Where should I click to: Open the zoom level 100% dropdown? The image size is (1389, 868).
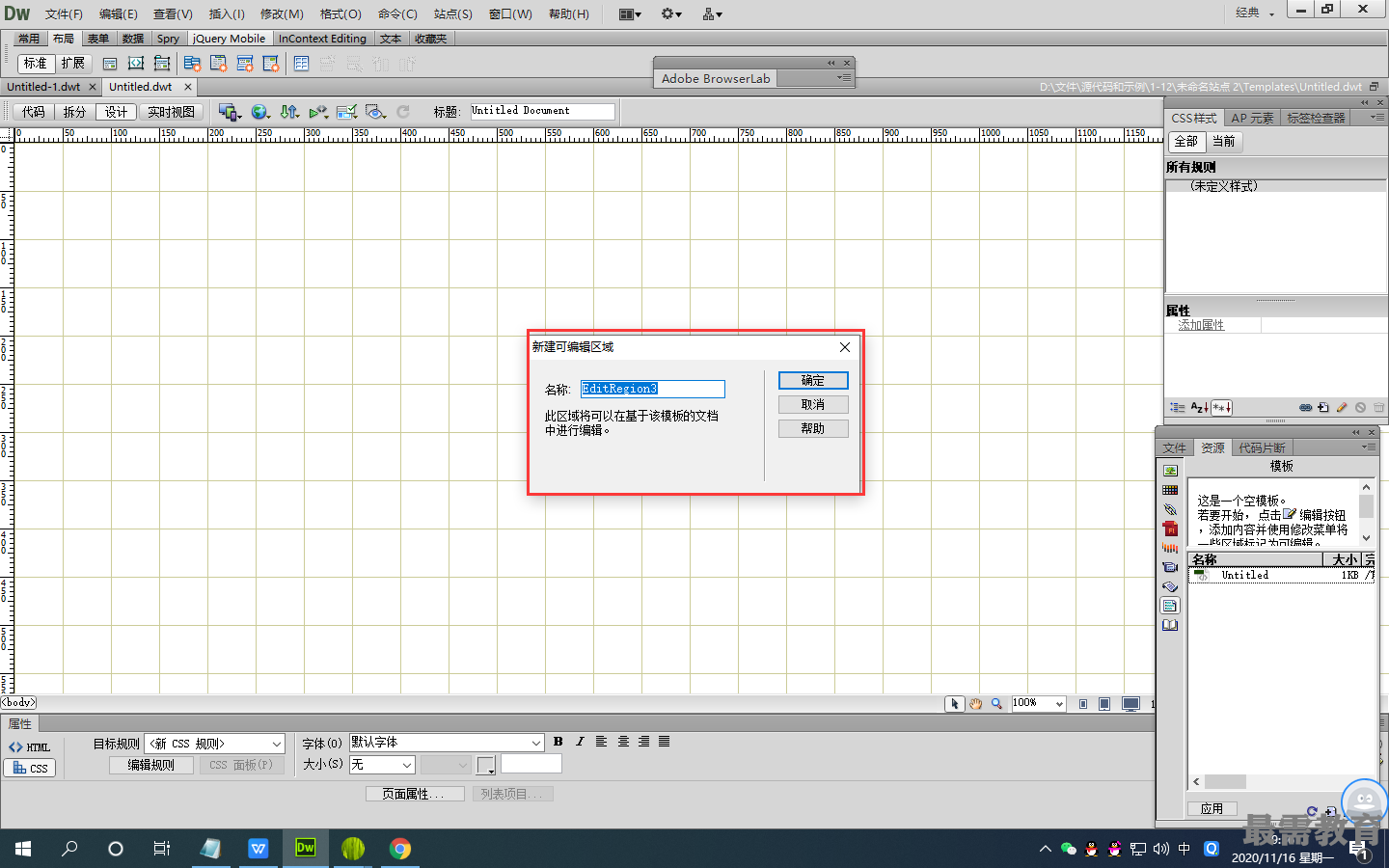[1038, 704]
